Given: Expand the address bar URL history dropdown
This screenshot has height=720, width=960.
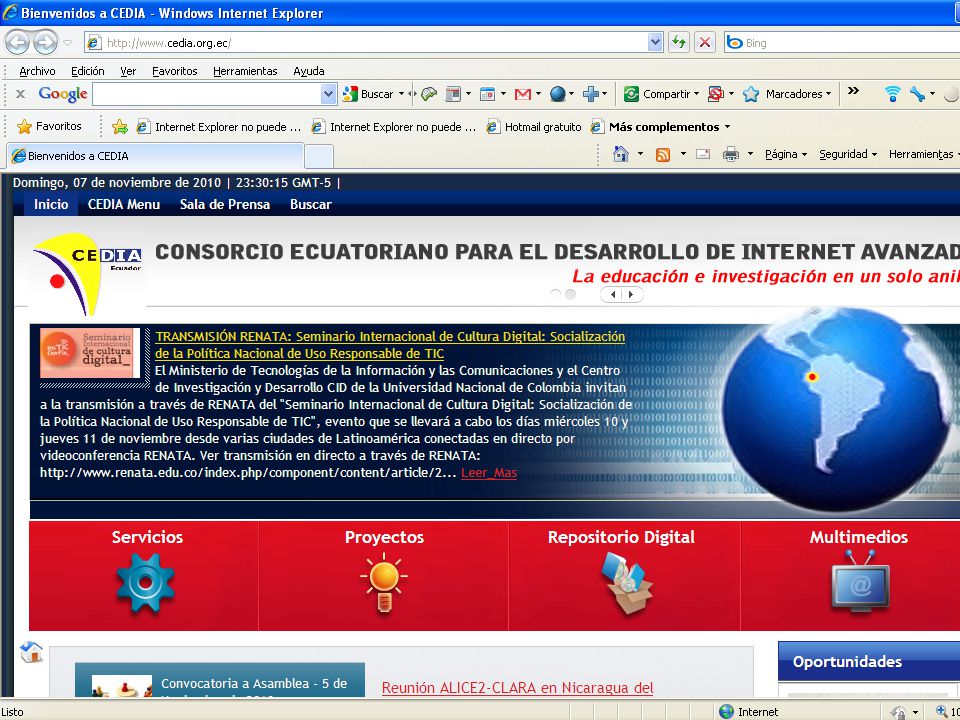Looking at the screenshot, I should point(654,42).
